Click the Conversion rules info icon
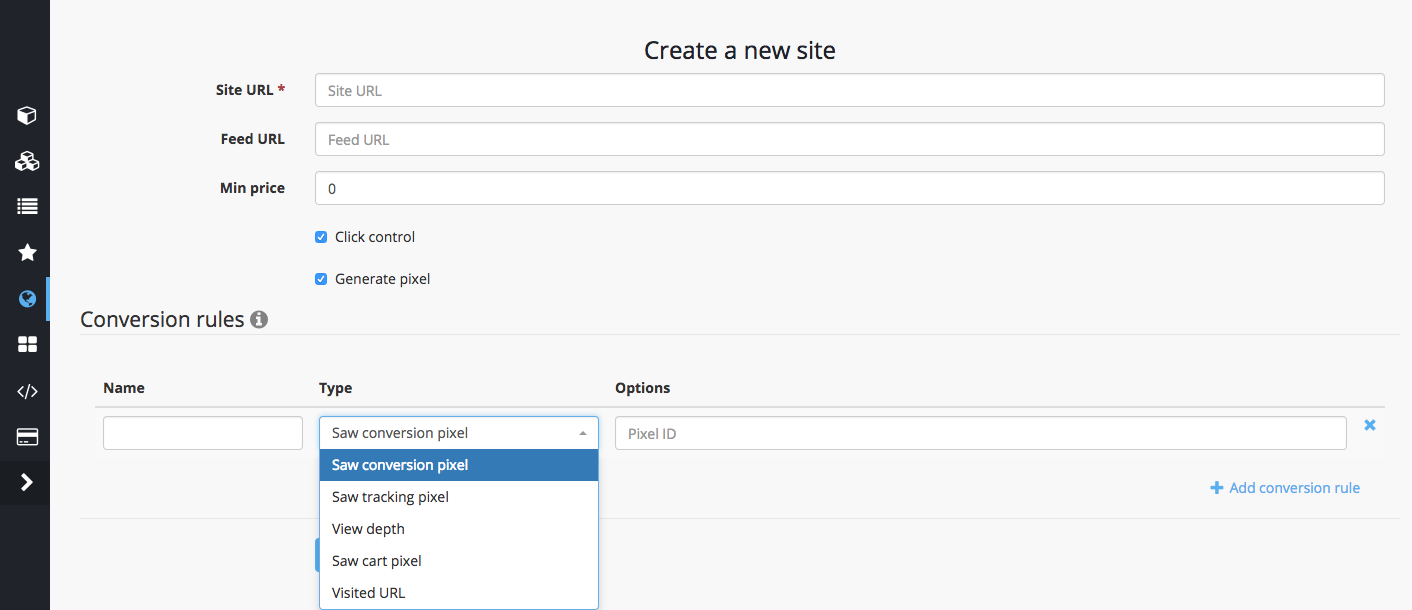 point(259,320)
